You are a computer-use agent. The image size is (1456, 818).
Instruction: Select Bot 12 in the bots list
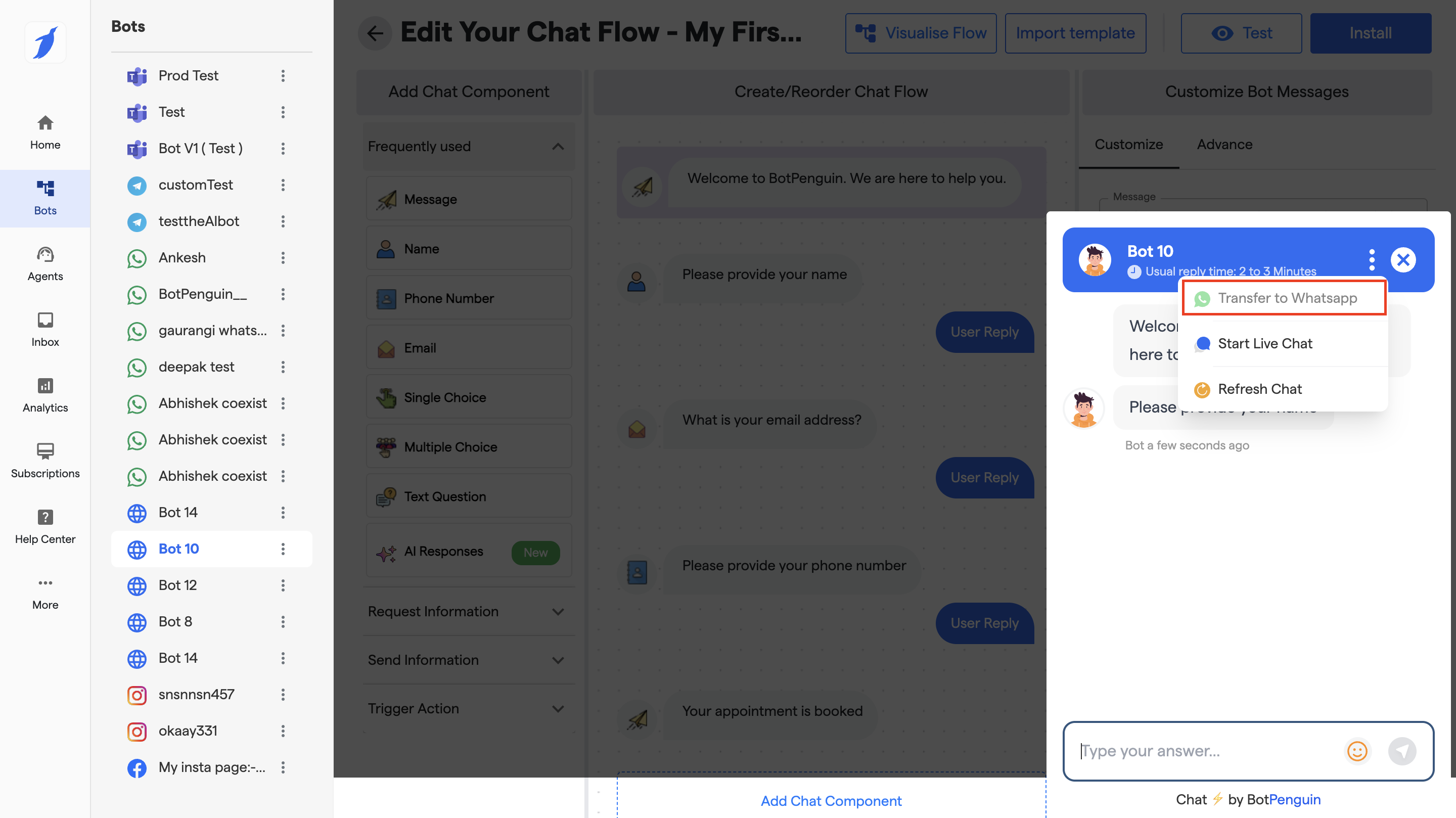177,585
